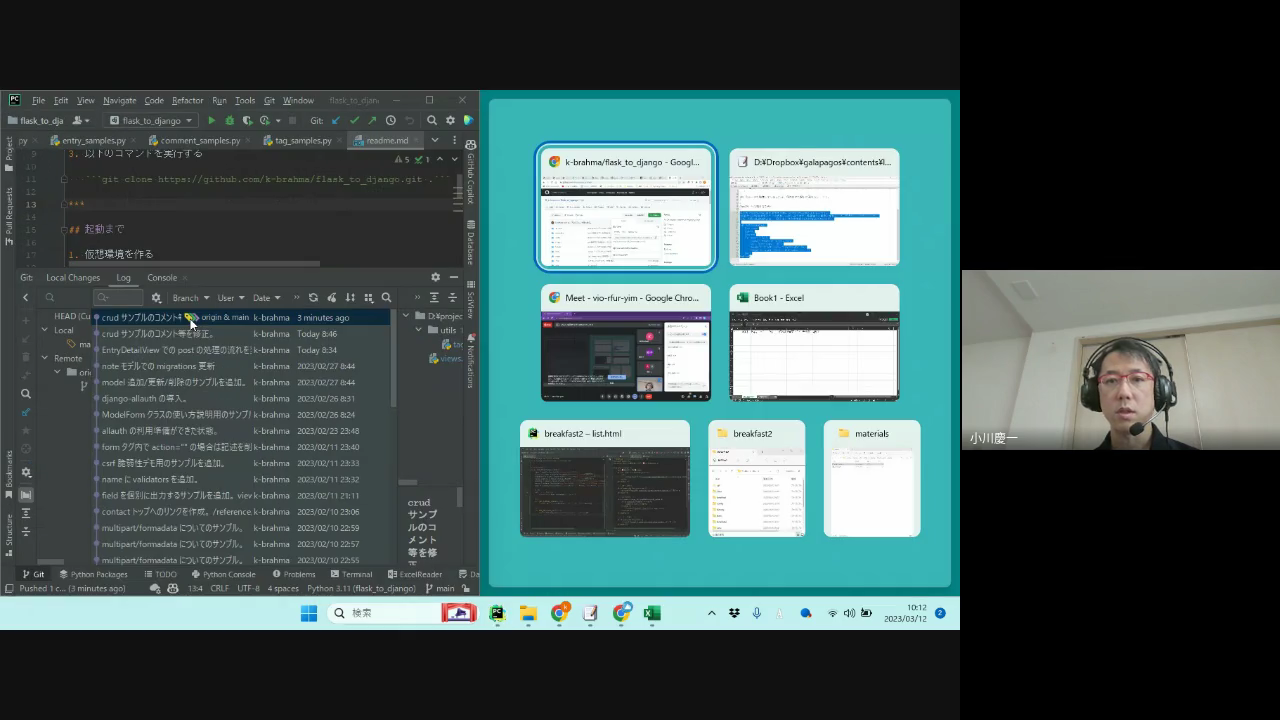
Task: Open IDE settings gear in main toolbar
Action: point(450,121)
